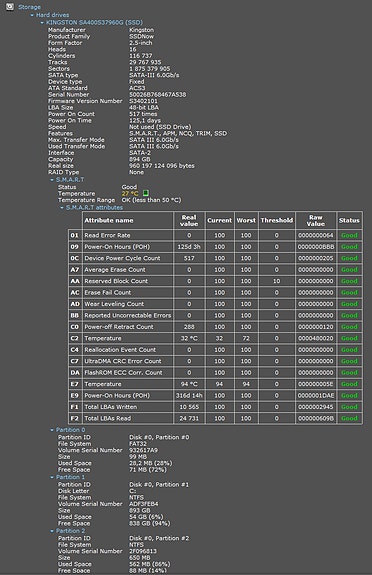This screenshot has width=372, height=575.
Task: Click raw value 000000BBB cell
Action: (x=316, y=247)
